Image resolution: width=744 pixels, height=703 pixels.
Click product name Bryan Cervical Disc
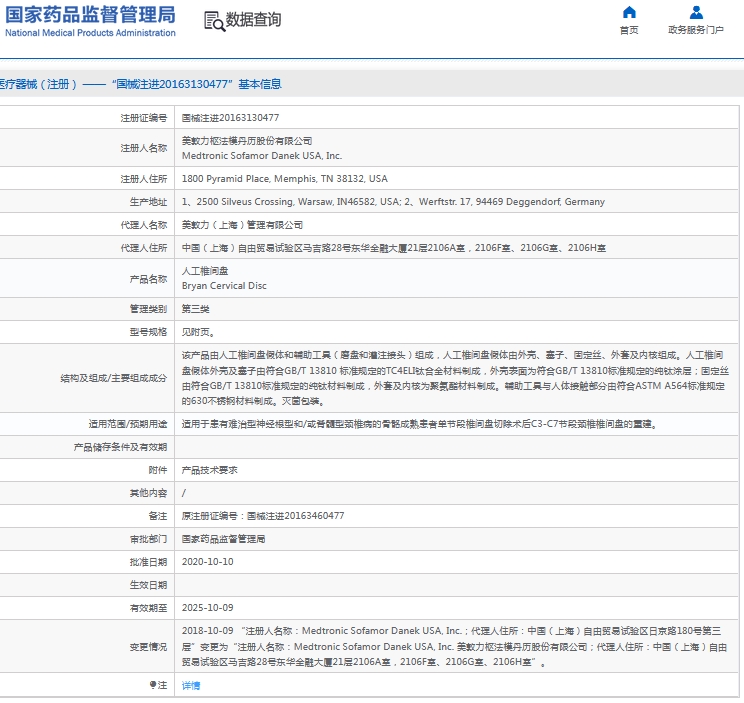[224, 286]
